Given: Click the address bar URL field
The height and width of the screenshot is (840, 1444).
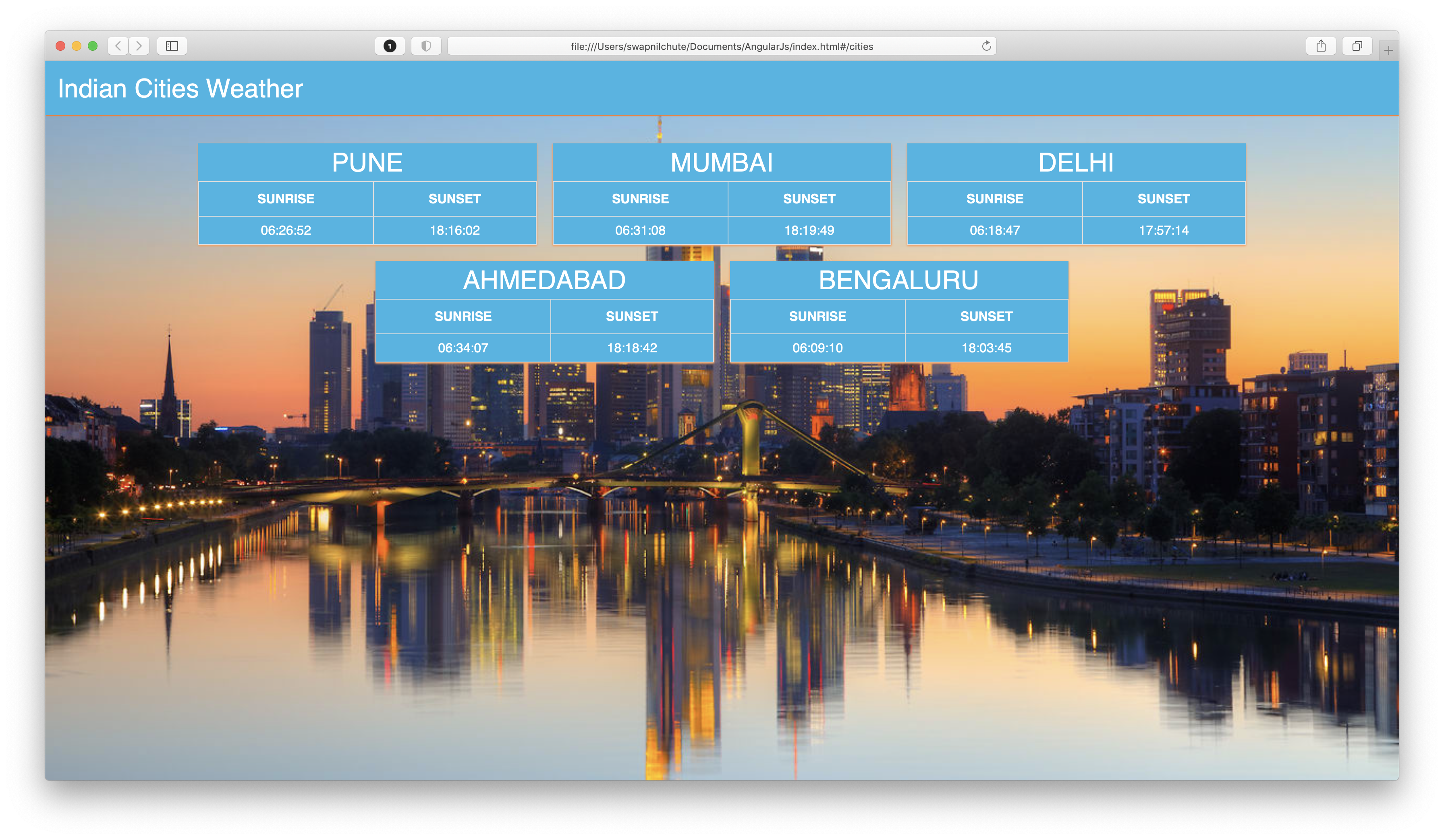Looking at the screenshot, I should (x=722, y=46).
